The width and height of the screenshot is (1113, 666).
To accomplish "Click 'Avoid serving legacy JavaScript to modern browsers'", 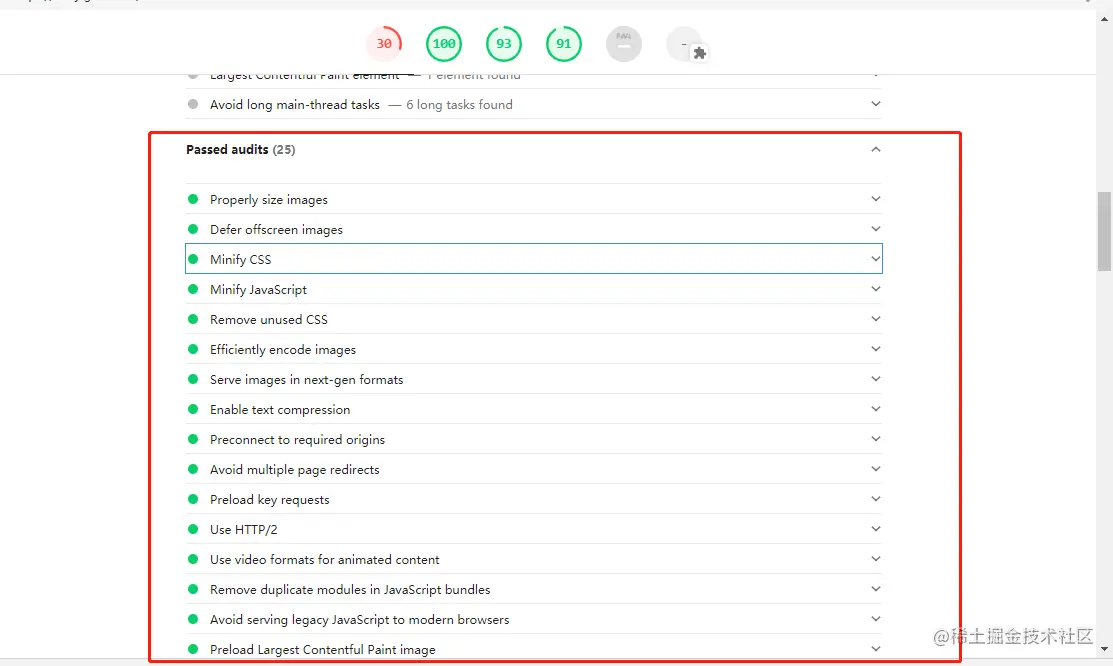I will click(360, 619).
